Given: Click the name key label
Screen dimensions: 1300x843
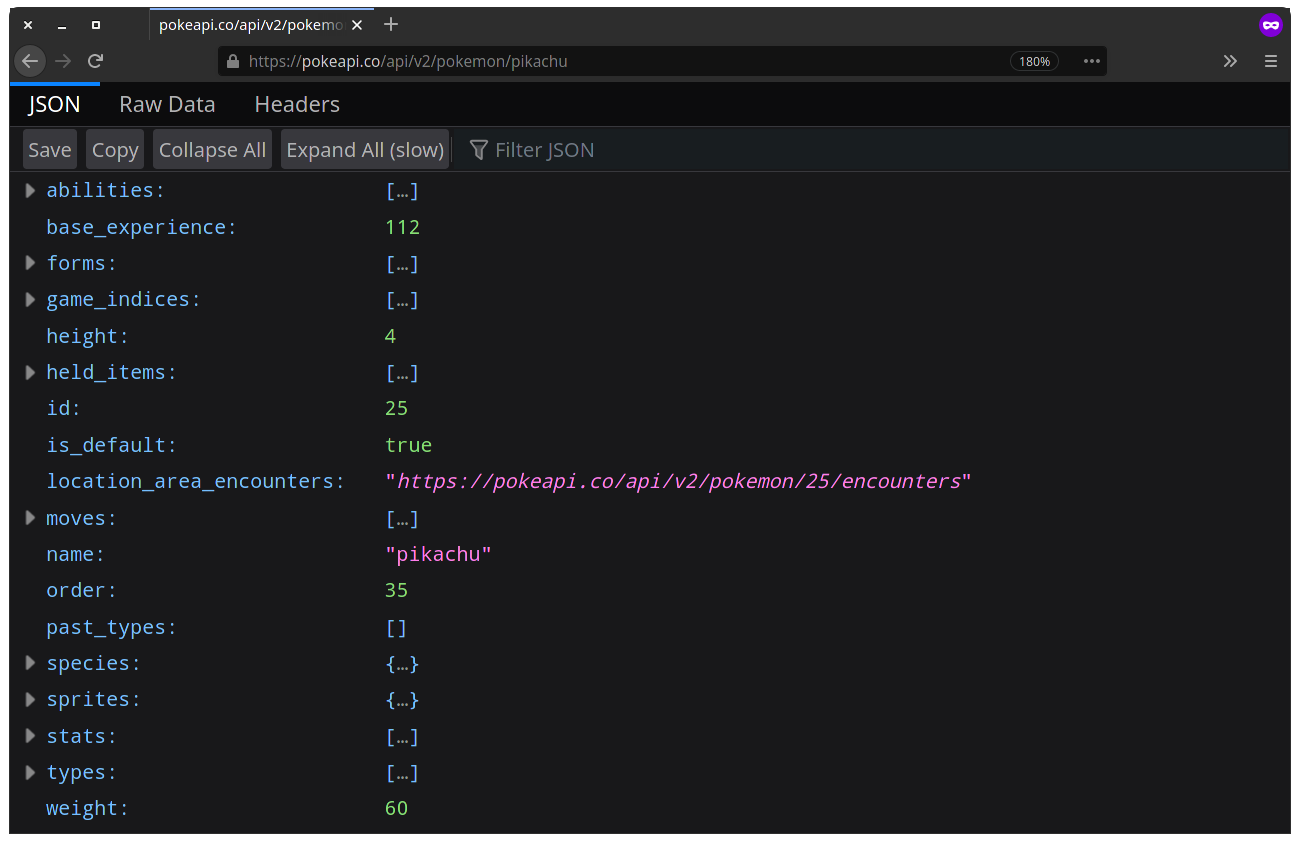Looking at the screenshot, I should tap(75, 554).
